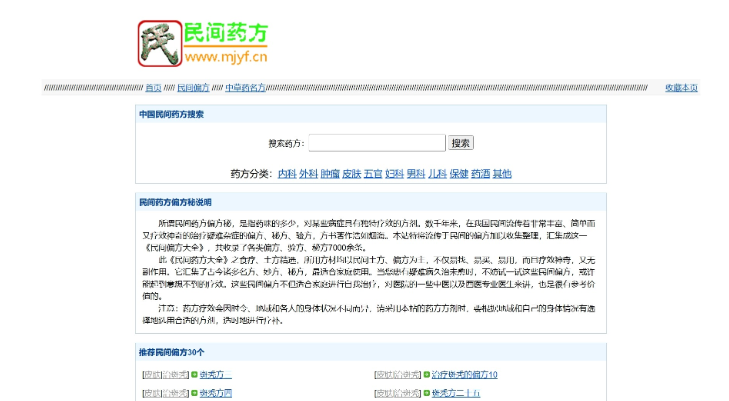729x401 pixels.
Task: Select the 外科 category link
Action: click(x=308, y=174)
